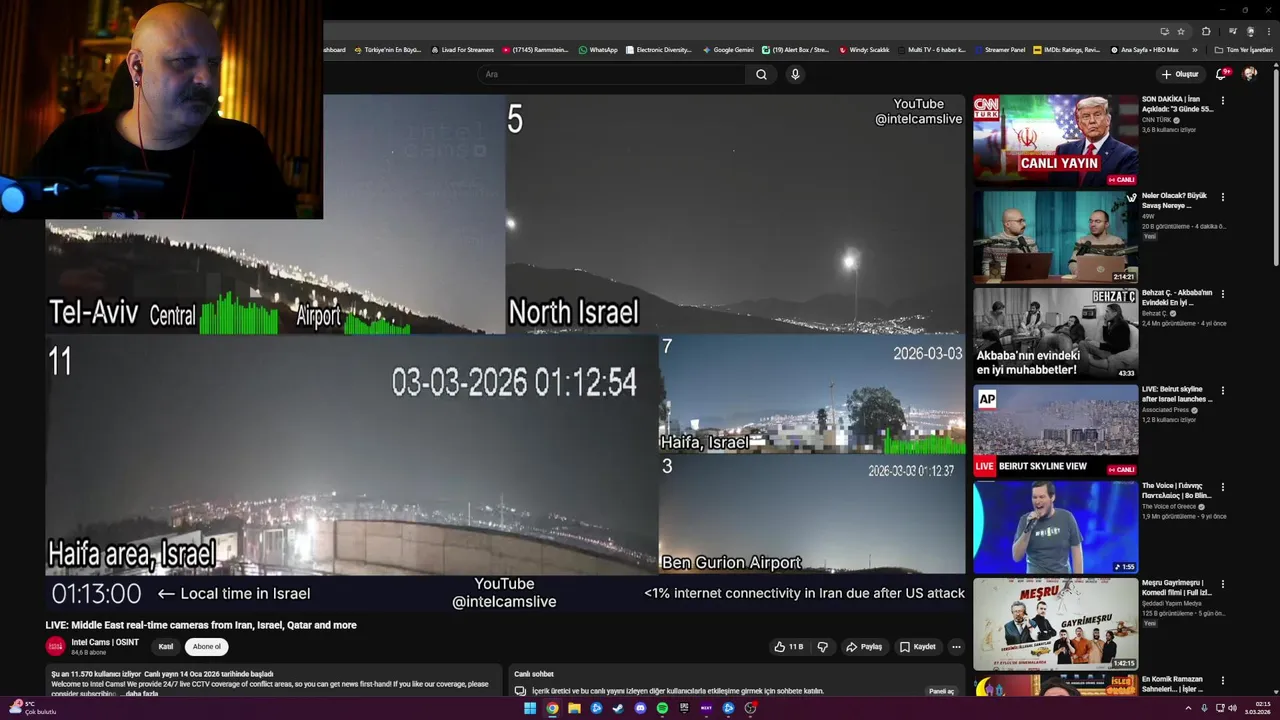The height and width of the screenshot is (720, 1280).
Task: Open Intel Cams | OSINT channel name
Action: point(105,642)
